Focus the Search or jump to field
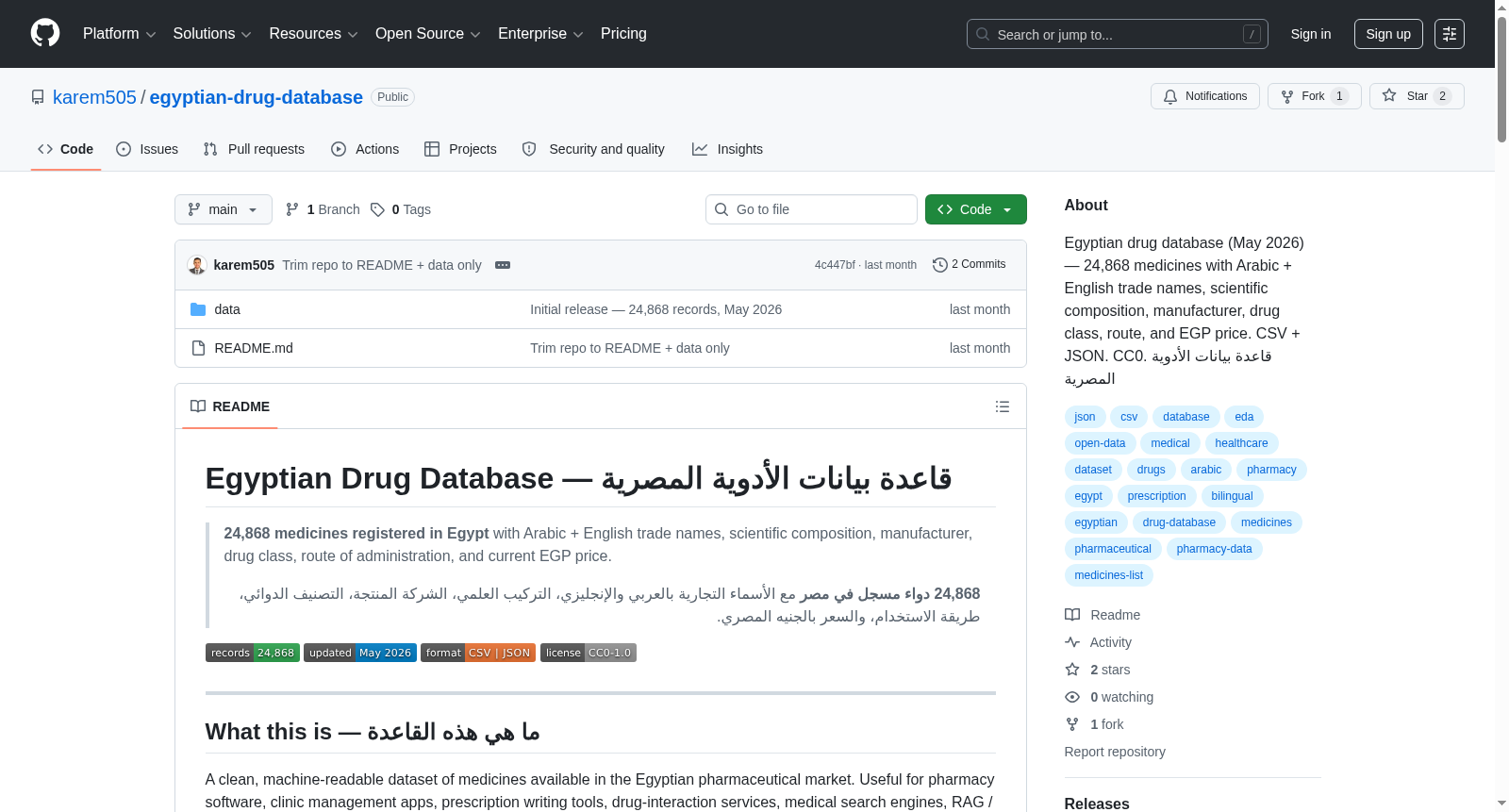 1117,34
